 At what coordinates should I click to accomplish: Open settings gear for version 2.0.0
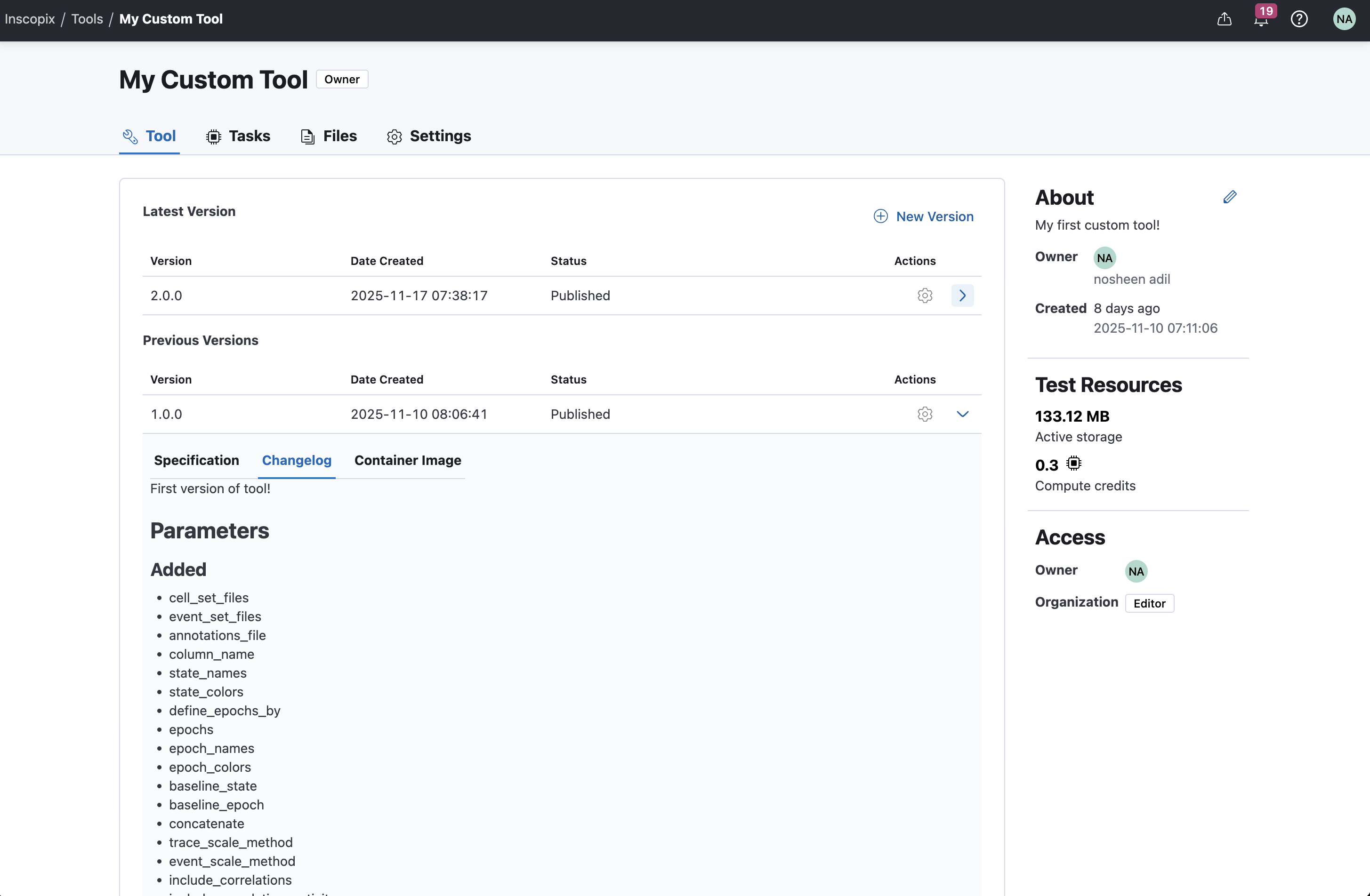tap(925, 295)
